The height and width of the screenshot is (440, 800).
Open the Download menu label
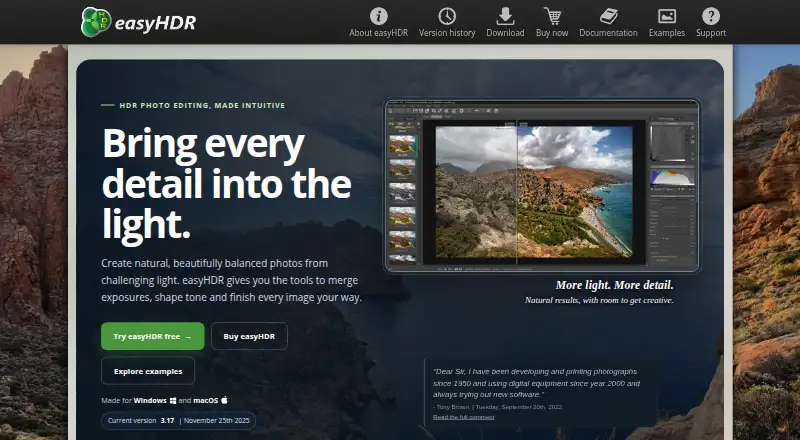point(505,33)
